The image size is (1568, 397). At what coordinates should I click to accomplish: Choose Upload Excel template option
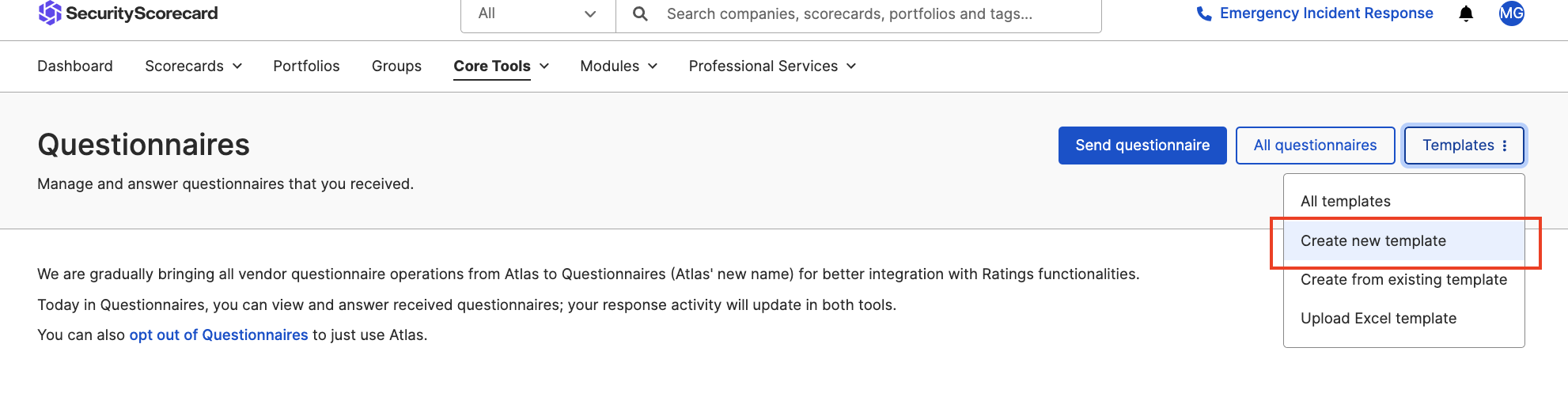1378,319
